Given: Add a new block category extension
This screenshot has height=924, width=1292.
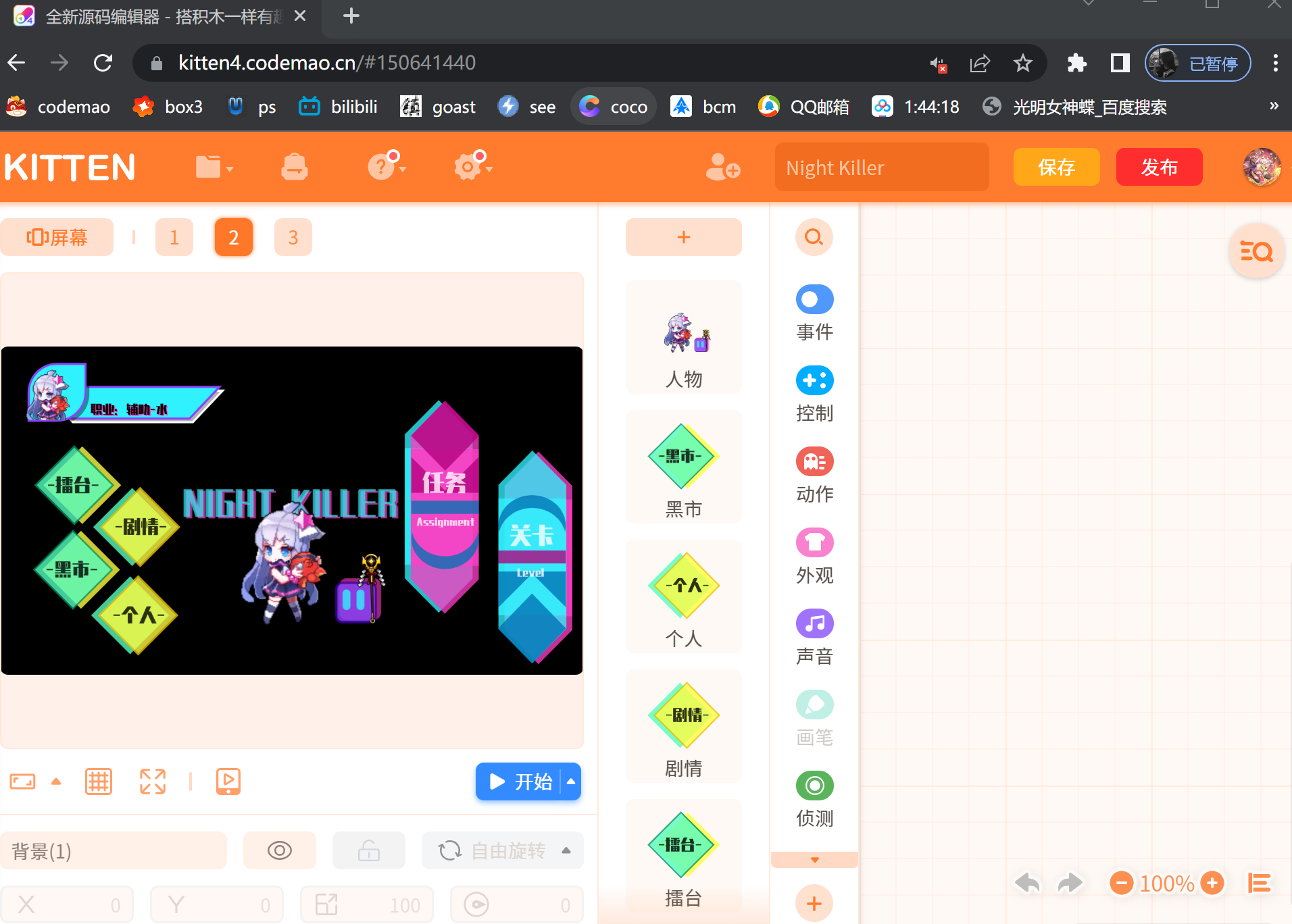Looking at the screenshot, I should pyautogui.click(x=814, y=903).
